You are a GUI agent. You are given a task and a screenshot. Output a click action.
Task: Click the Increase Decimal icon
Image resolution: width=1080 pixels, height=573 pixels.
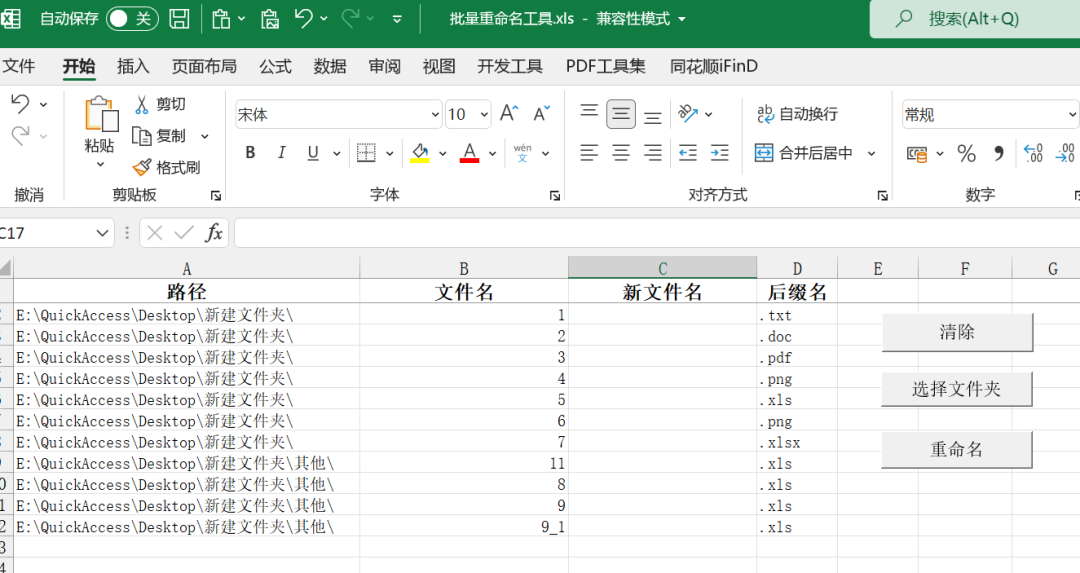point(1033,153)
